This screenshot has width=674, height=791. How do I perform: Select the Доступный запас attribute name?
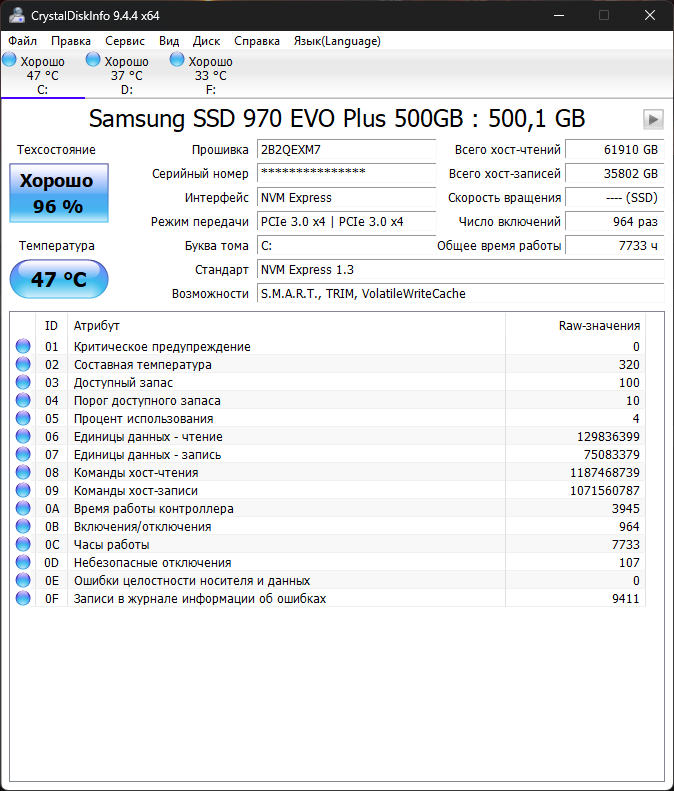[123, 383]
